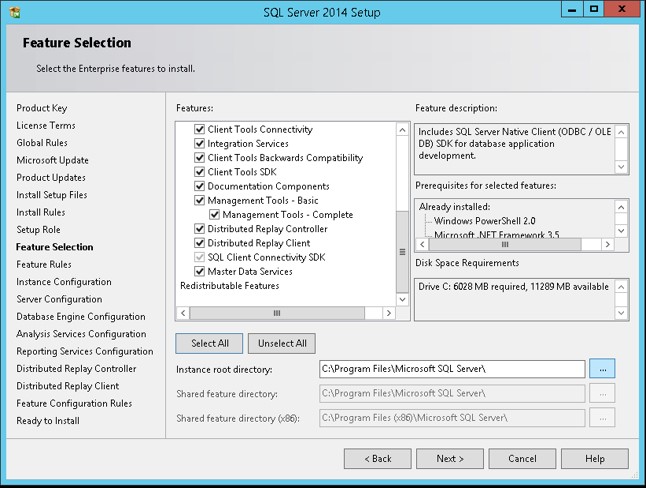Image resolution: width=646 pixels, height=488 pixels.
Task: Toggle Integration Services checkbox
Action: [x=200, y=144]
